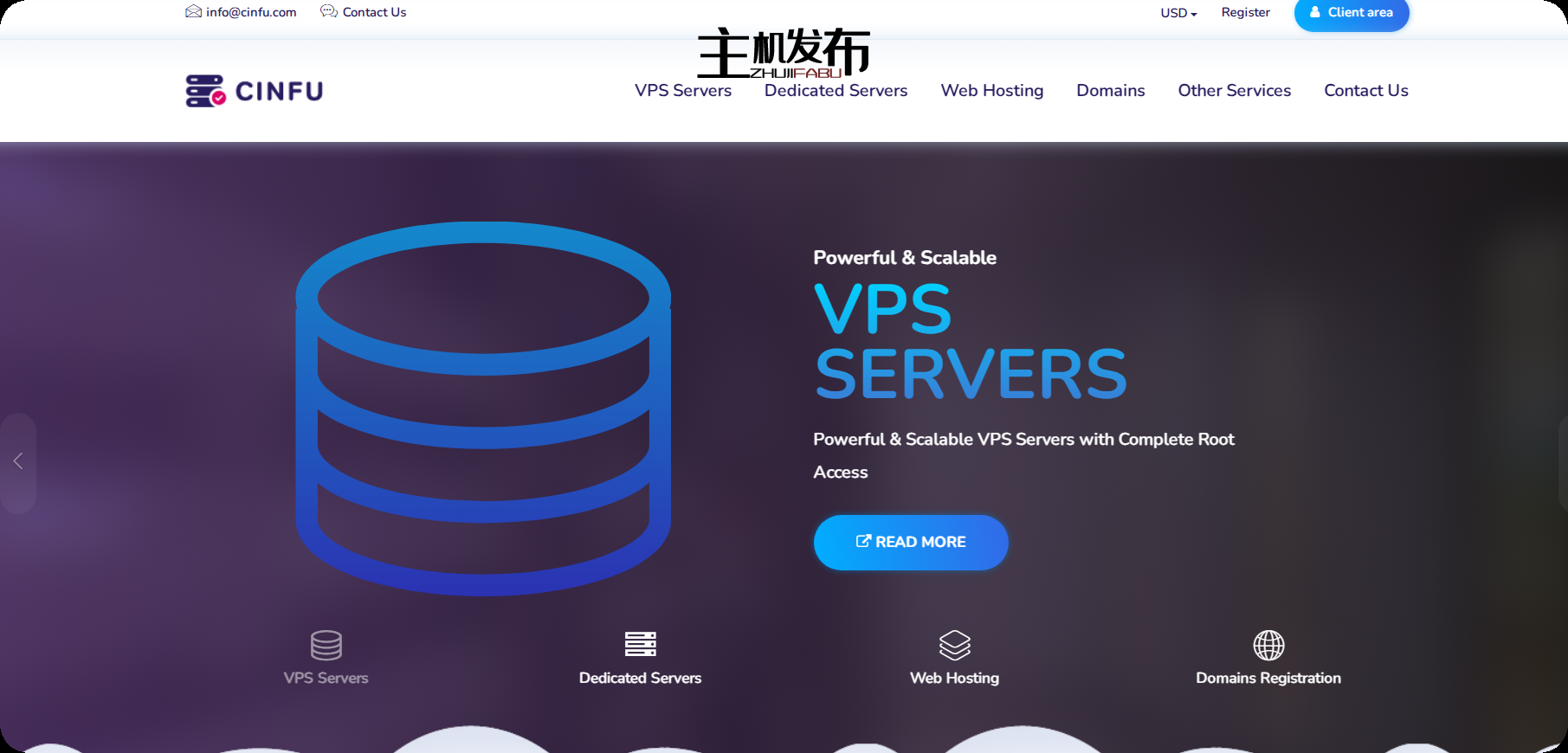1568x753 pixels.
Task: Click the 'Powerful & Scalable' subtitle text
Action: click(x=905, y=258)
